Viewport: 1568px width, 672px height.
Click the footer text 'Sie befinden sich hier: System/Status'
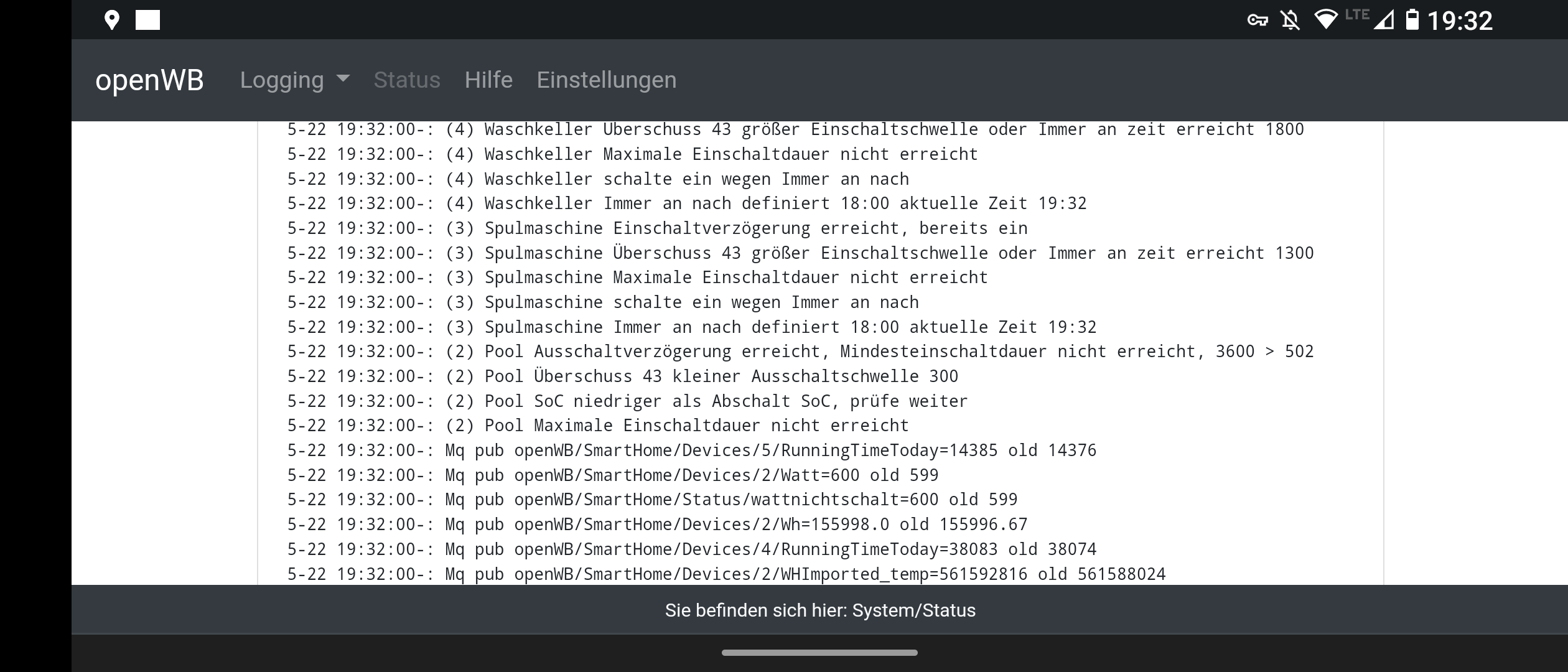(x=820, y=610)
